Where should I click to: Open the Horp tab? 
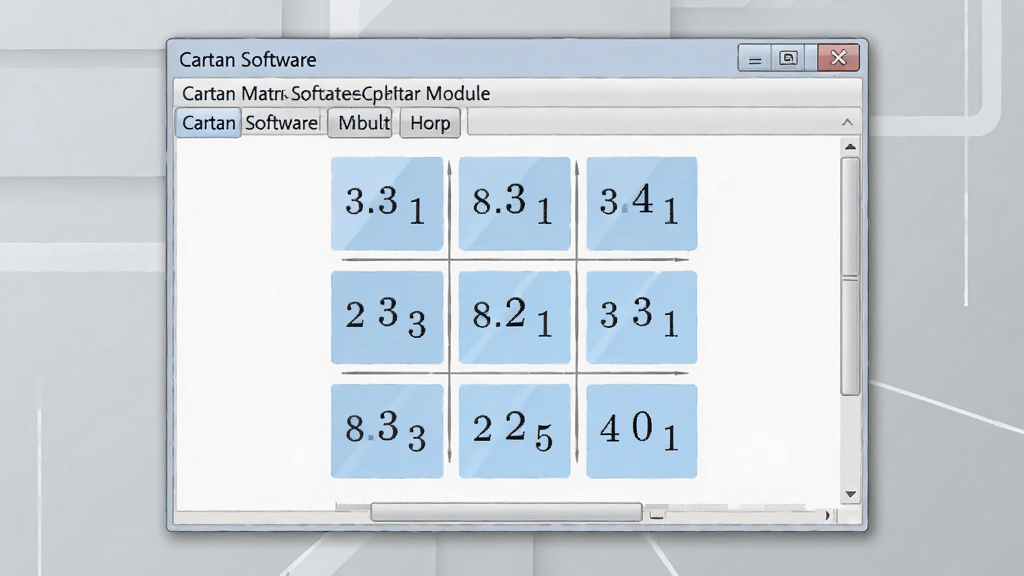coord(430,123)
